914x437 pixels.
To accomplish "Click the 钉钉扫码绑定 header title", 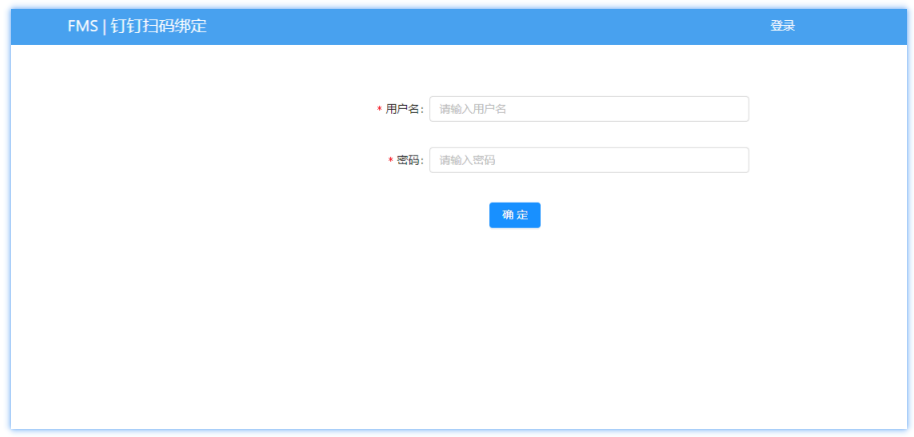I will point(159,26).
